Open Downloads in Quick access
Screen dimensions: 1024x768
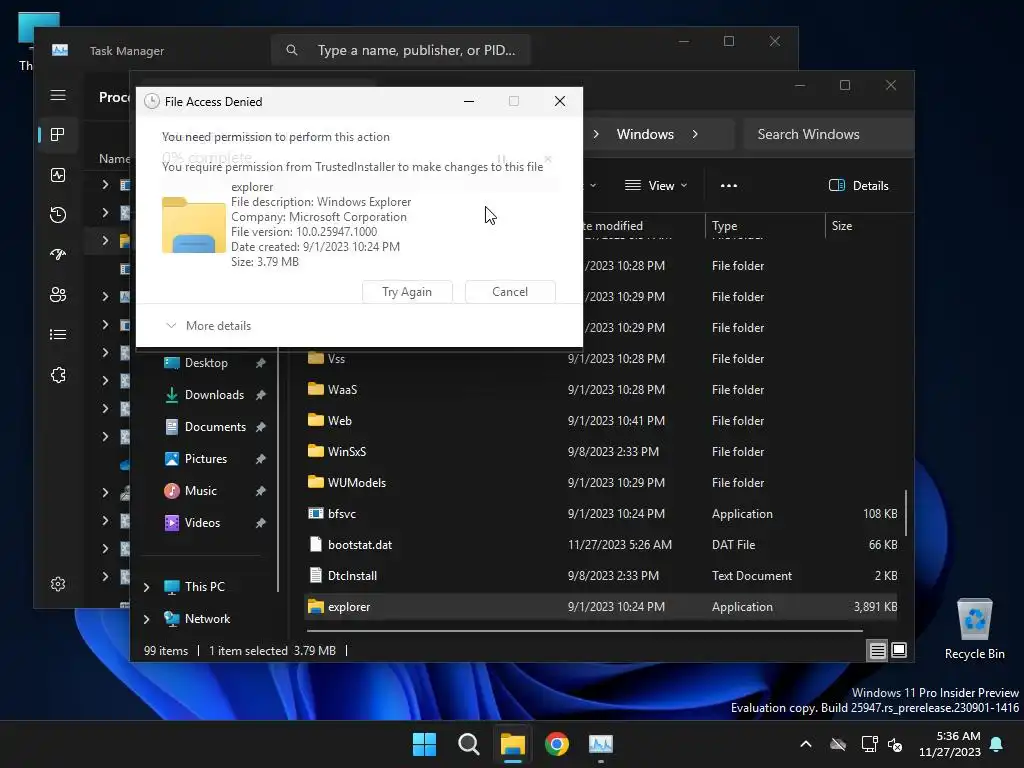tap(216, 395)
